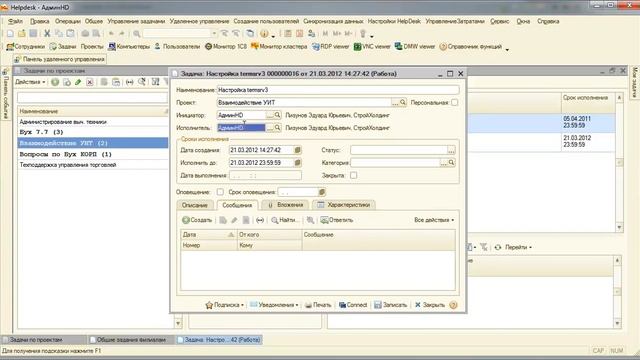Image resolution: width=640 pixels, height=360 pixels.
Task: Click the Open folder icon in main toolbar
Action: click(22, 33)
